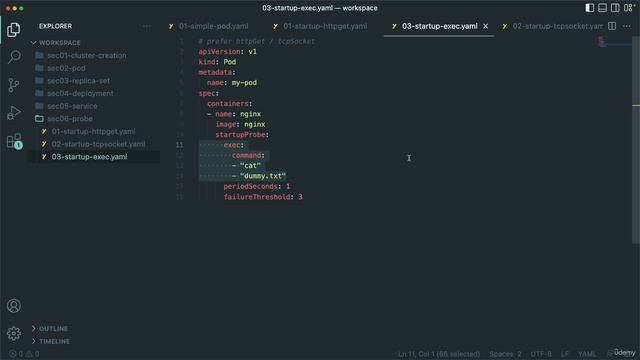Click the 'periodSeconds: 1' line
The image size is (640, 360).
(x=257, y=187)
